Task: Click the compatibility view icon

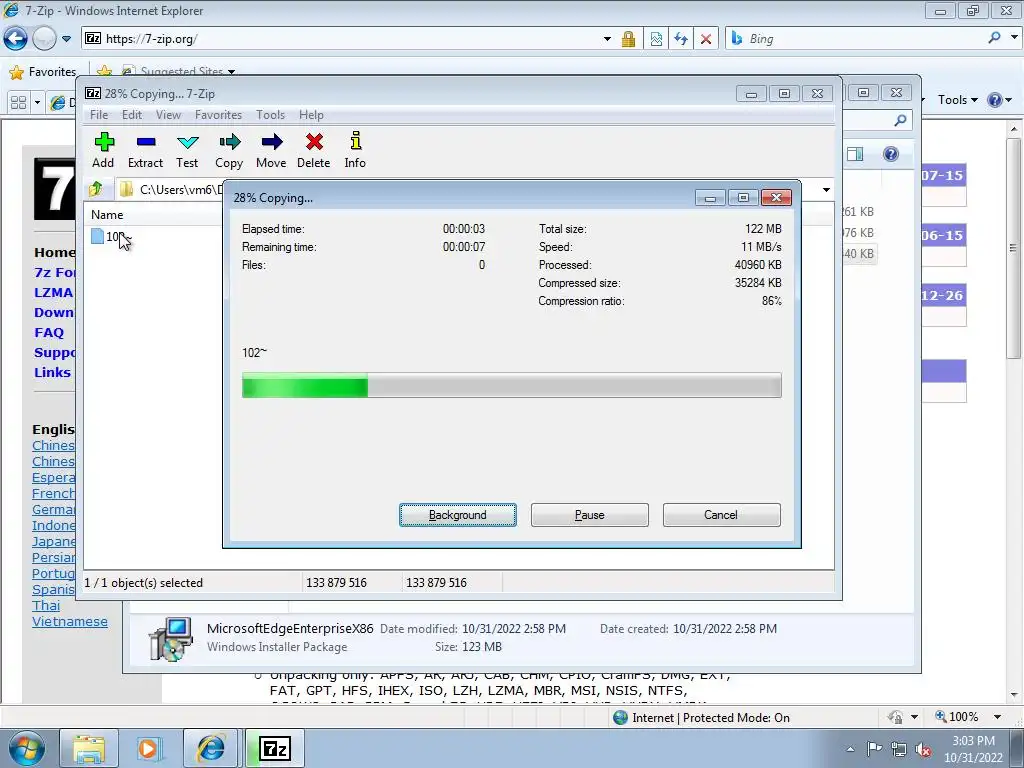Action: [656, 39]
